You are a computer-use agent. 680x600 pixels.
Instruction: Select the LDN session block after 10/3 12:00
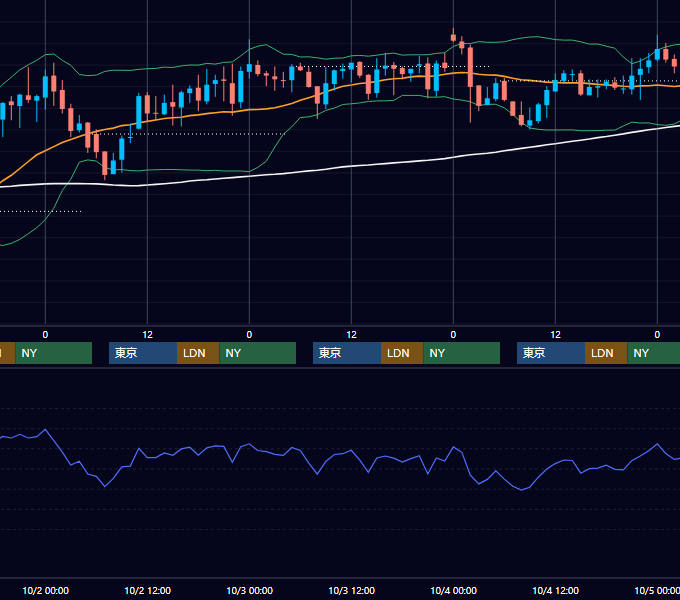tap(402, 353)
